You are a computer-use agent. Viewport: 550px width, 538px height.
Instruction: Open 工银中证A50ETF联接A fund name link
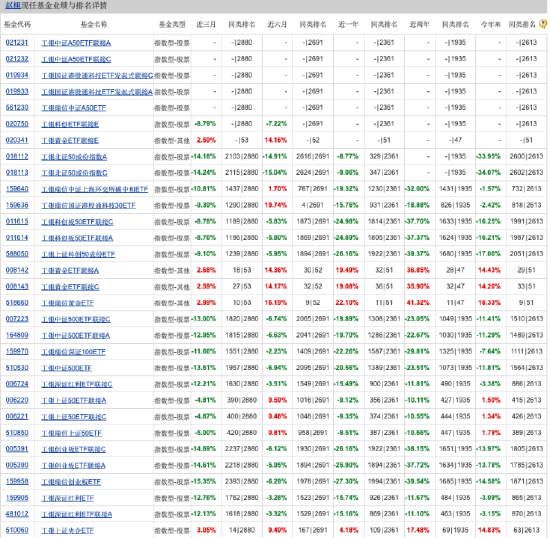pyautogui.click(x=76, y=43)
